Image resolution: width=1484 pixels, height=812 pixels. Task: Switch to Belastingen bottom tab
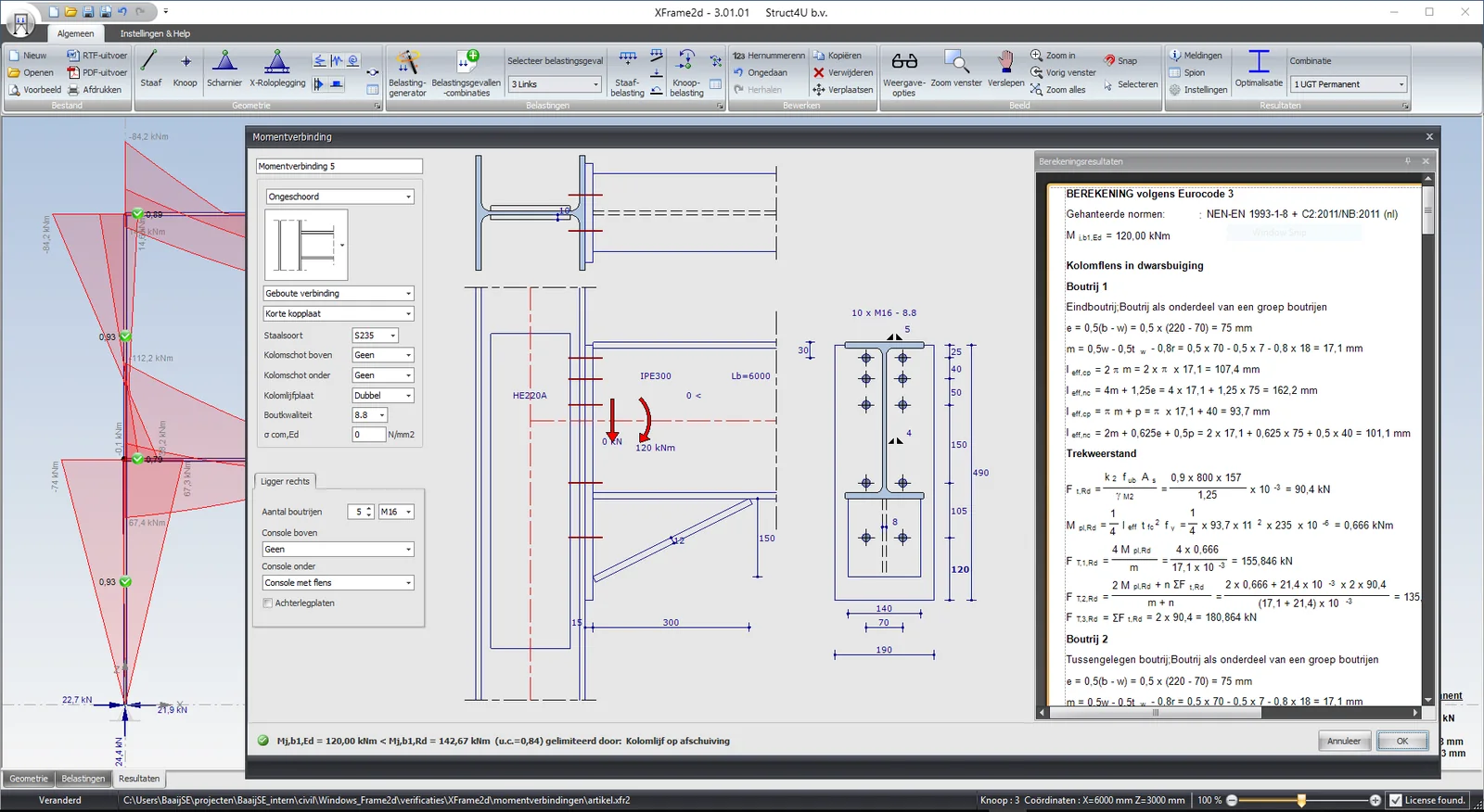[83, 779]
